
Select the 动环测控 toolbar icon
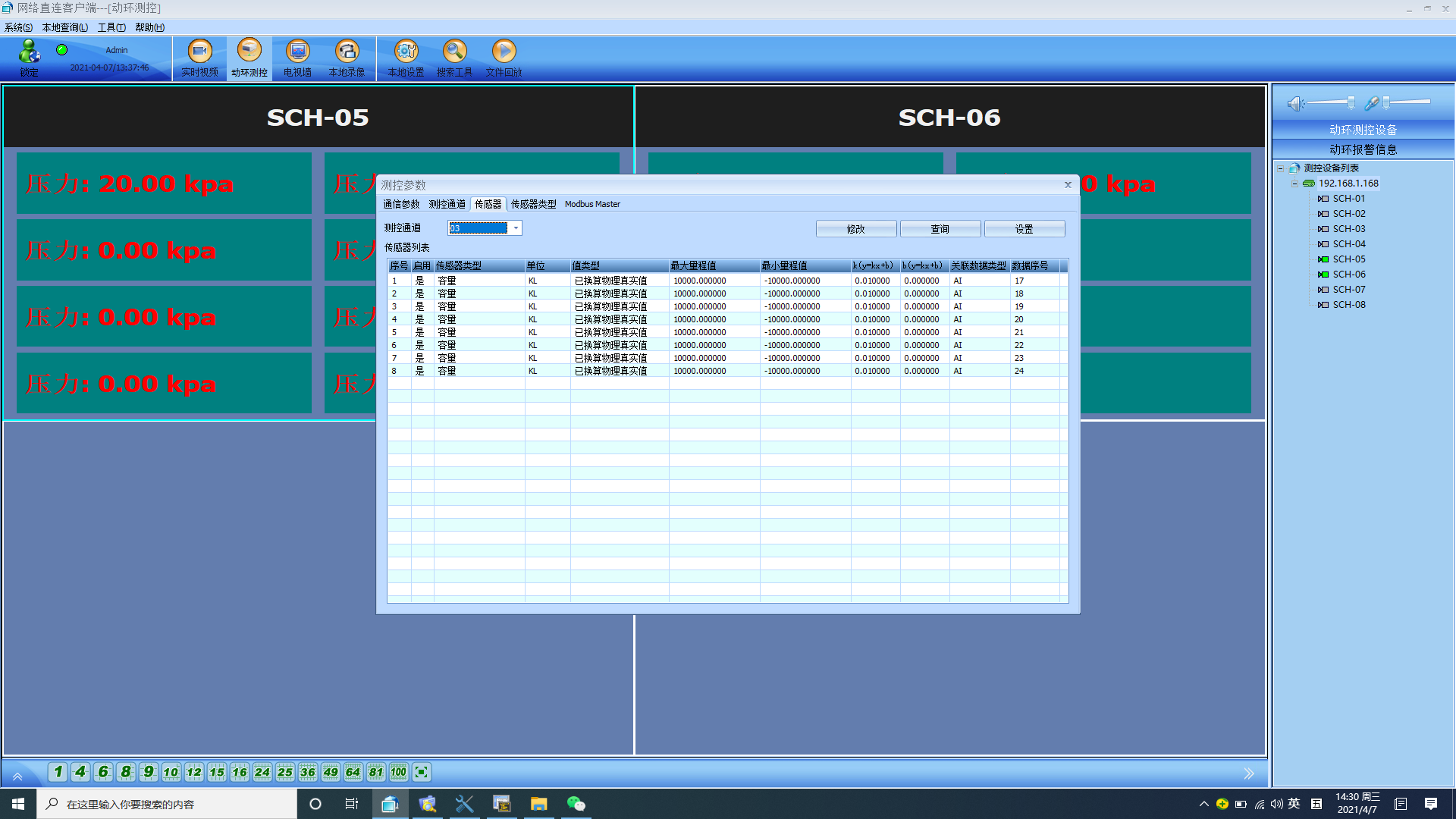tap(249, 58)
